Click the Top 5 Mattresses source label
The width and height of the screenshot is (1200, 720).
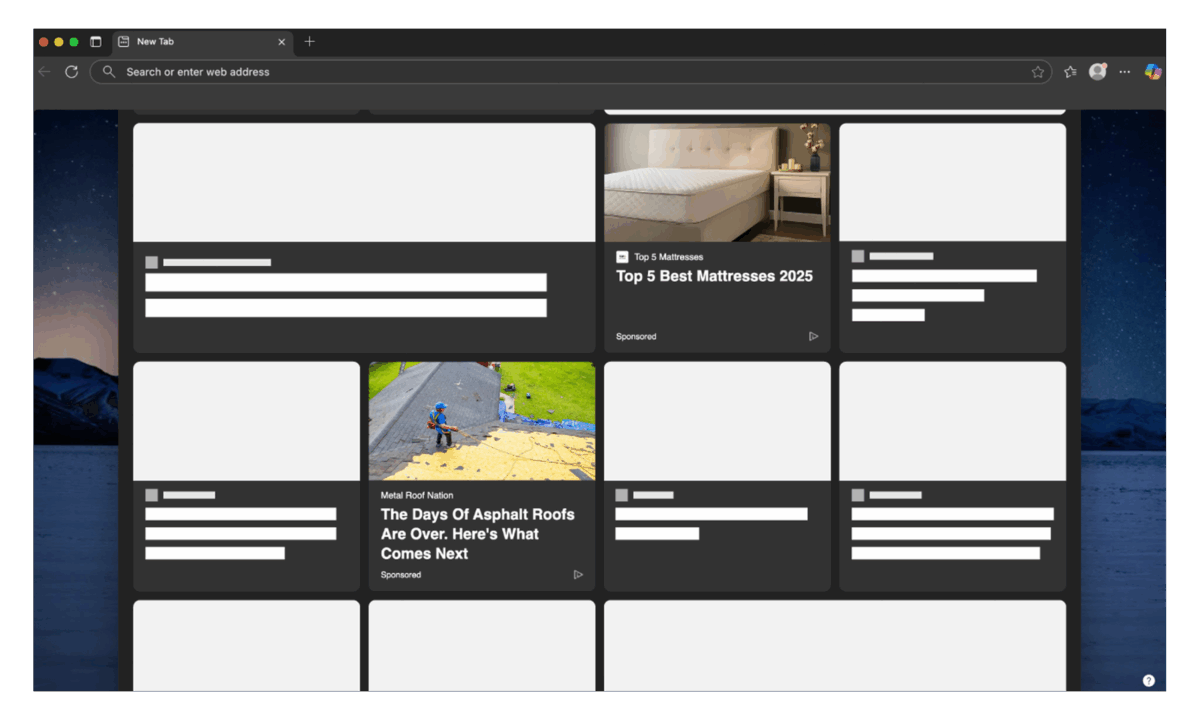tap(668, 257)
